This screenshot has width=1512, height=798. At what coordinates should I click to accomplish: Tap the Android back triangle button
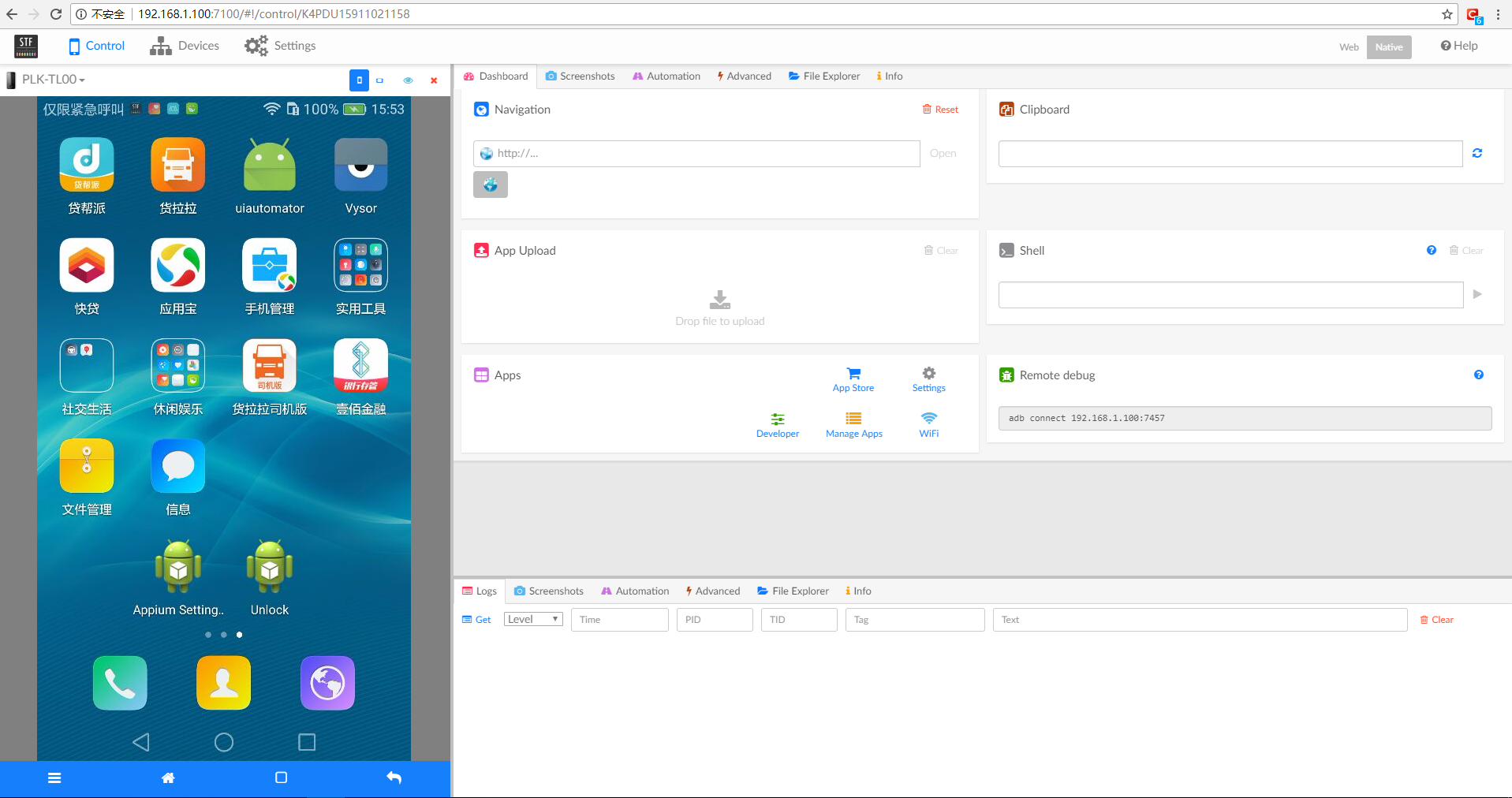tap(141, 742)
